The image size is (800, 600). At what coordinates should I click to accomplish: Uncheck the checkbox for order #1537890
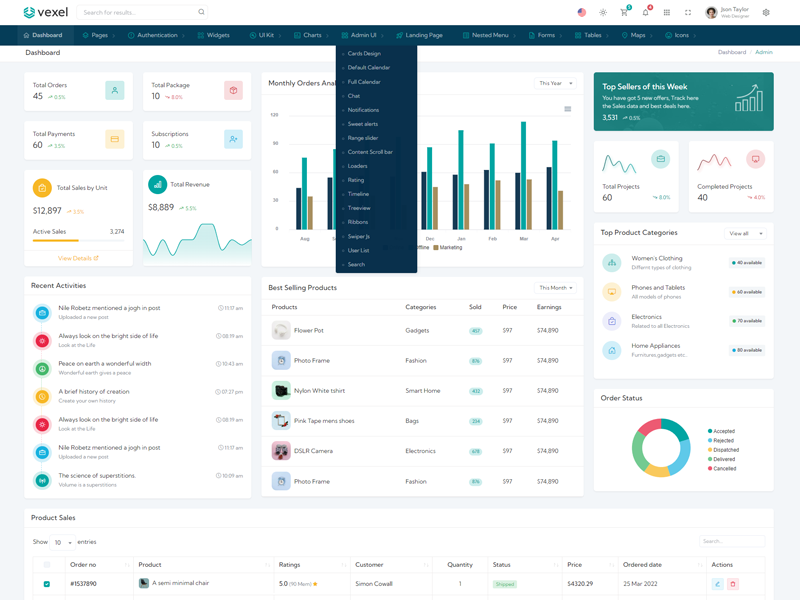coord(47,584)
